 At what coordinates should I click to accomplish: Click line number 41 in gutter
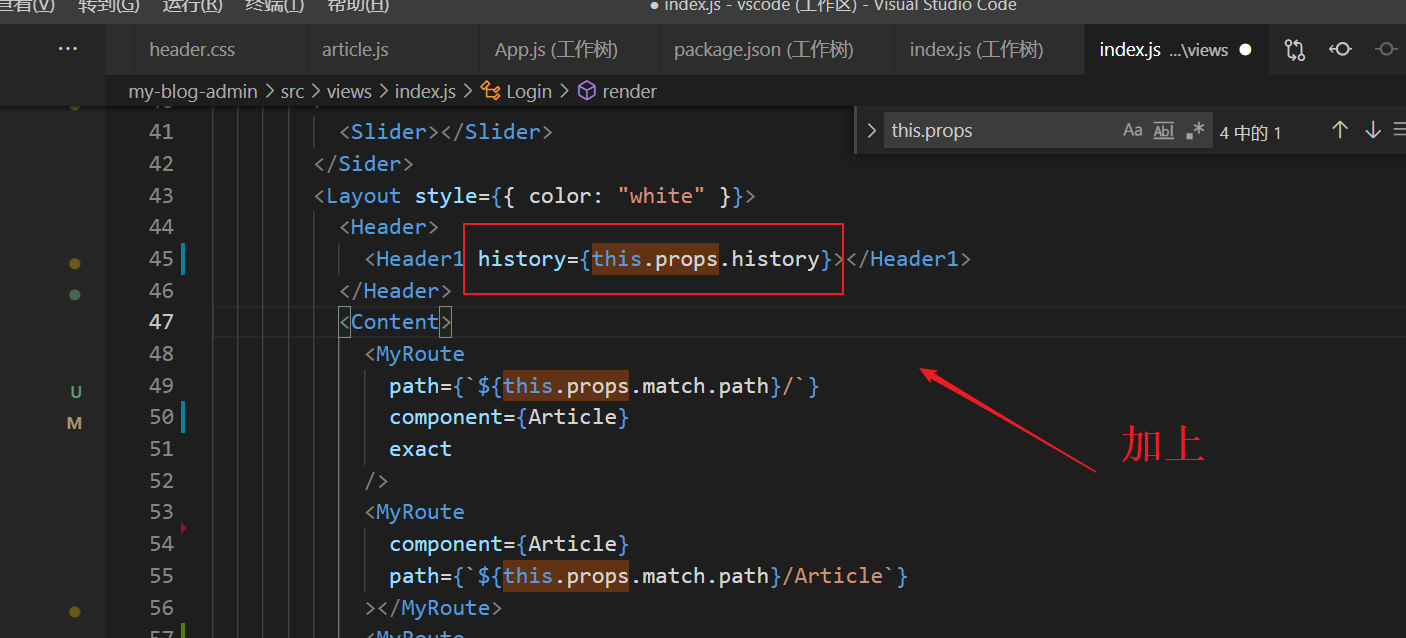[x=160, y=132]
